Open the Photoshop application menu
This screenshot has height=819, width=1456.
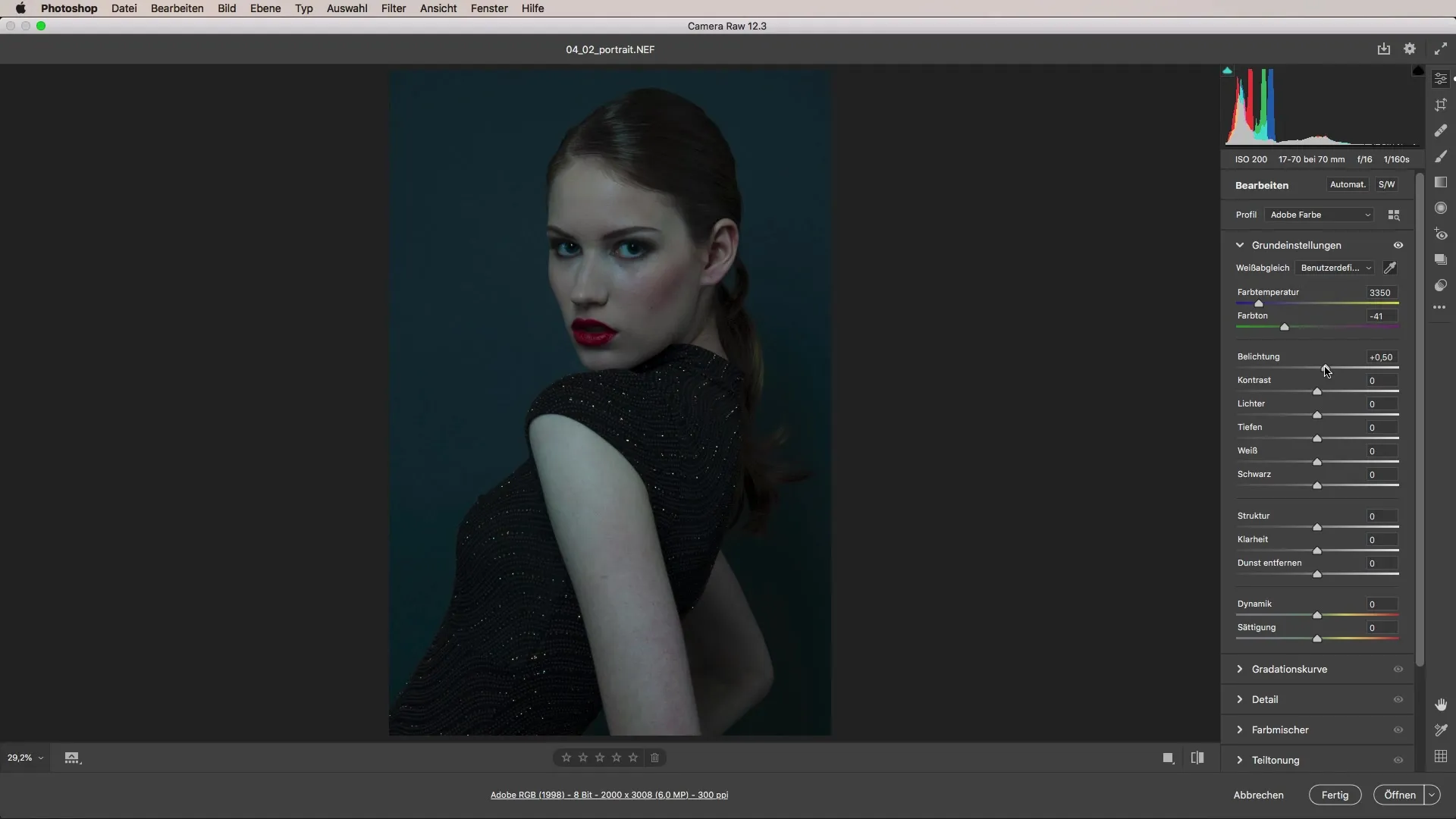click(69, 8)
